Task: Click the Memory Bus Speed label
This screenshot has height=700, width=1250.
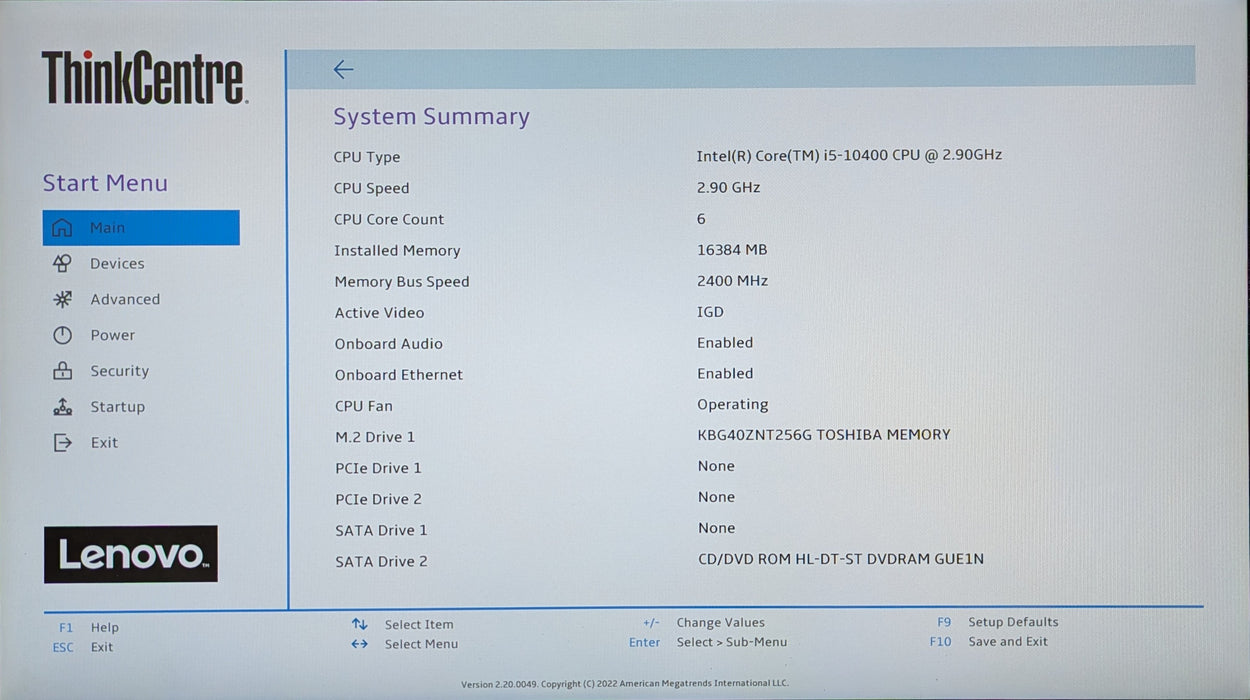Action: (x=402, y=282)
